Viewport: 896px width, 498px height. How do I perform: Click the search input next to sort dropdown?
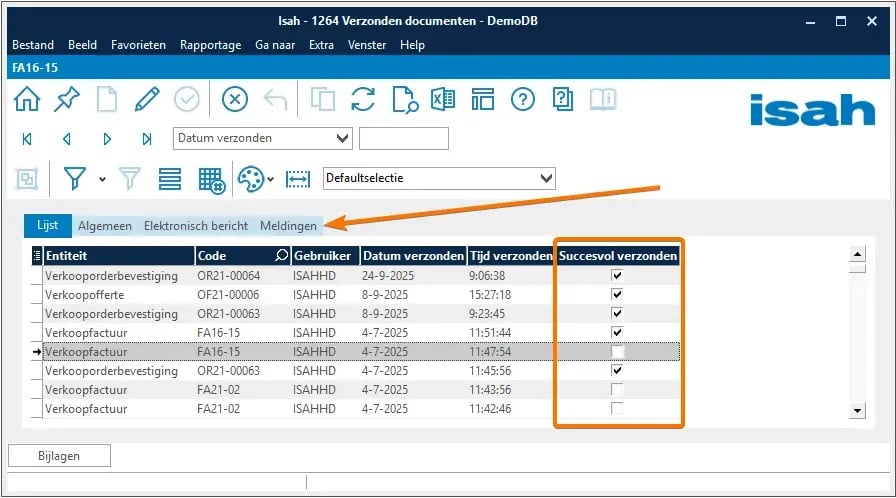pos(404,138)
